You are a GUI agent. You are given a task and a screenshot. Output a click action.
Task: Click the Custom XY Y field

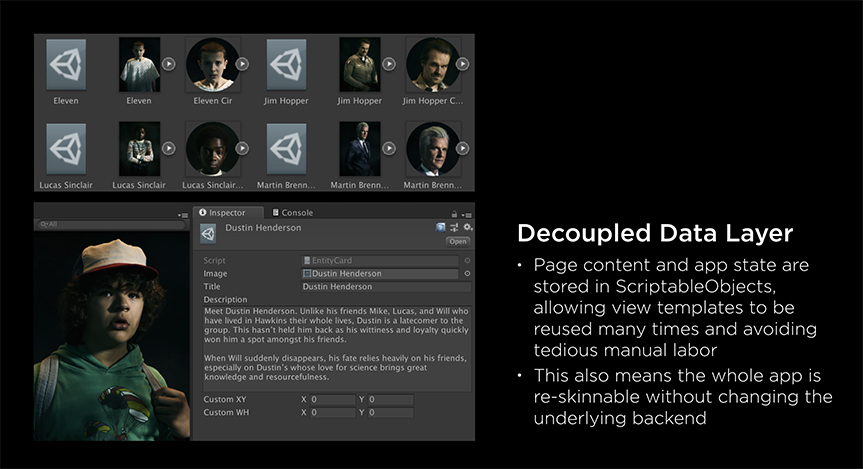[390, 400]
